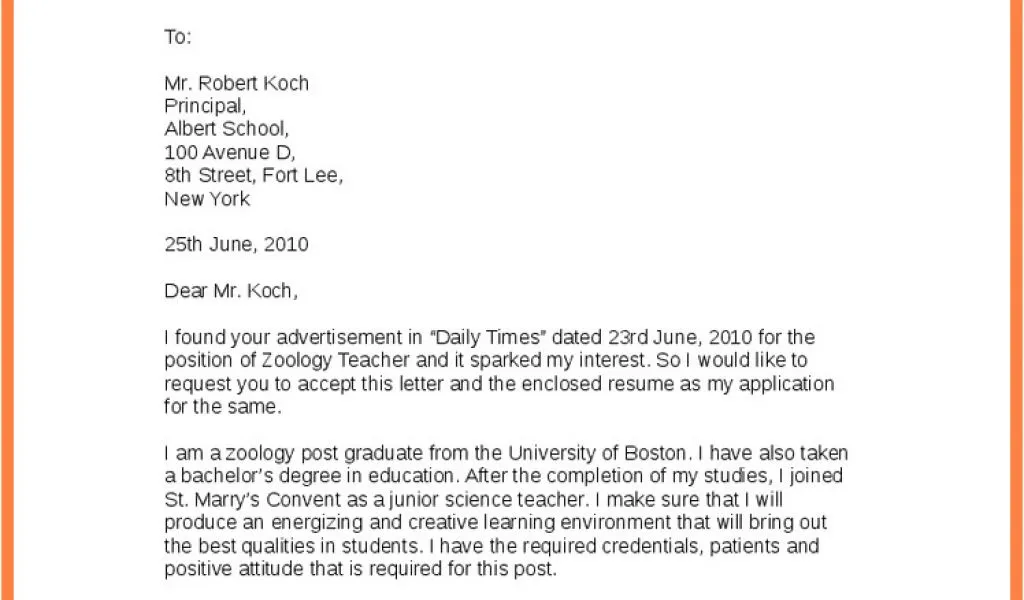Image resolution: width=1024 pixels, height=600 pixels.
Task: Click the phrase "University of Boston"
Action: click(x=598, y=453)
